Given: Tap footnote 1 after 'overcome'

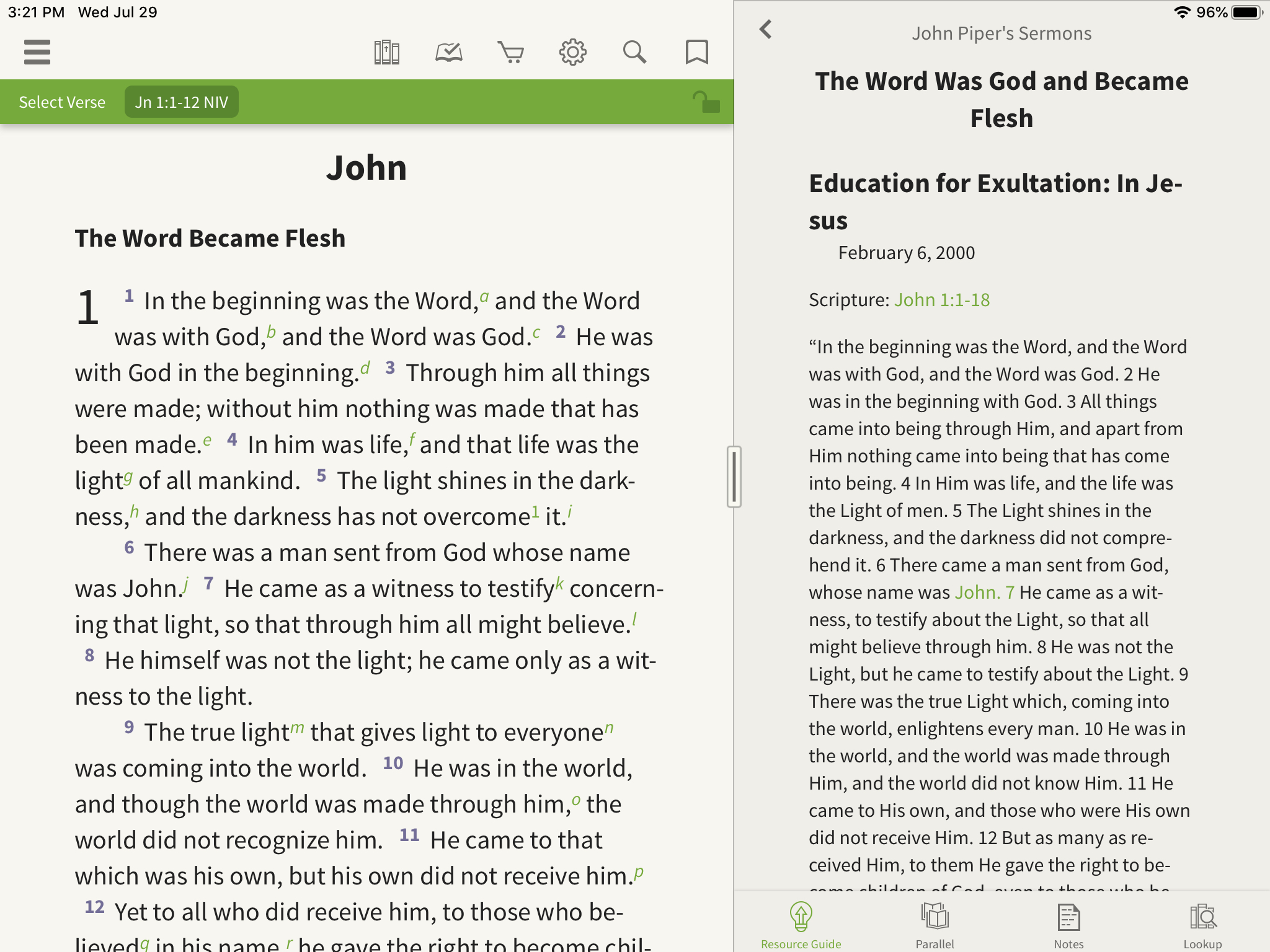Looking at the screenshot, I should click(x=535, y=511).
